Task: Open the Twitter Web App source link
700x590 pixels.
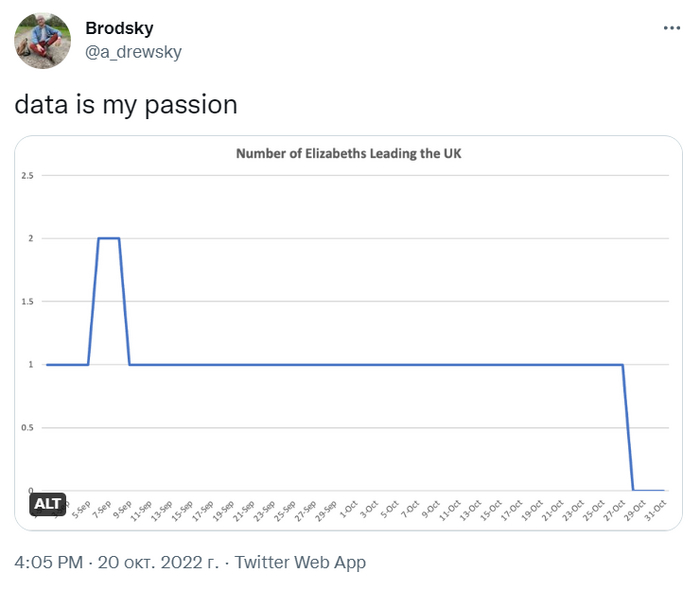Action: (300, 562)
